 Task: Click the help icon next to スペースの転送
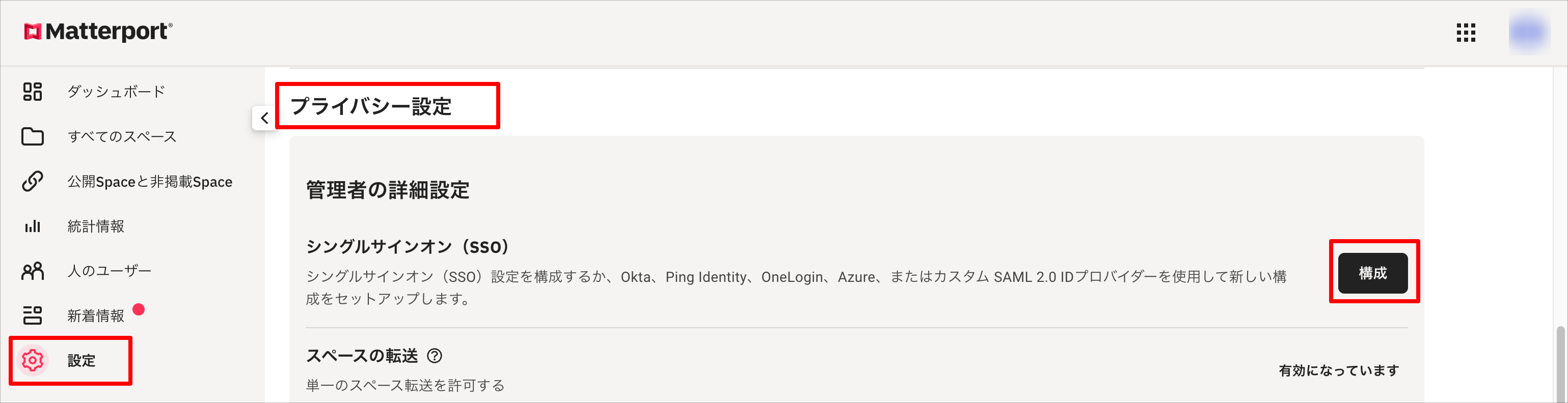tap(434, 356)
